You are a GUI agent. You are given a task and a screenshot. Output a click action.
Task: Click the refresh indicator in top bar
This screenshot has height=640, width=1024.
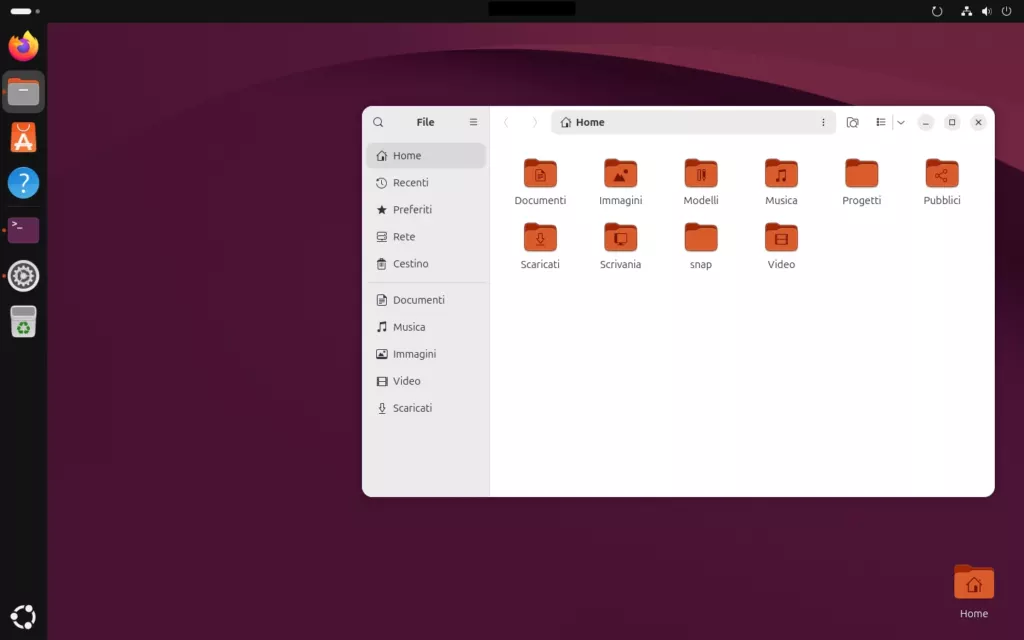tap(937, 11)
